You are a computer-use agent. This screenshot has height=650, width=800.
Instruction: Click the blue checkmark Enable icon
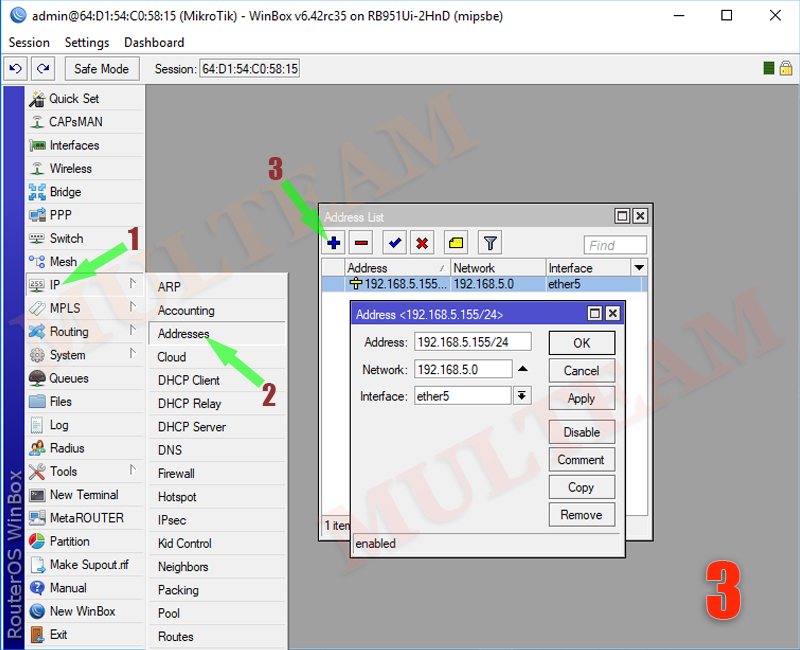pos(395,243)
